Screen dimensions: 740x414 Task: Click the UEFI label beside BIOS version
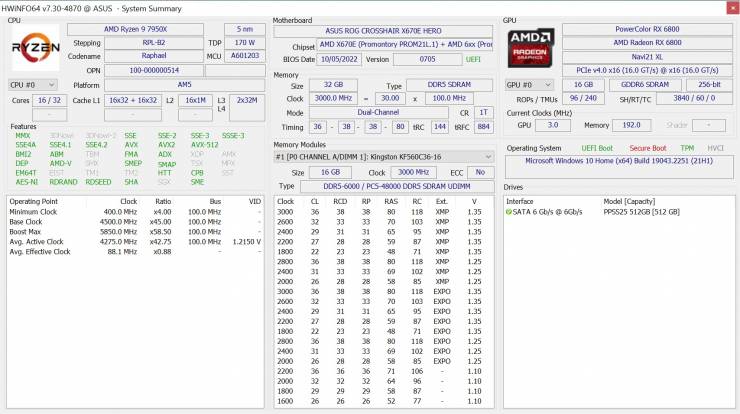473,59
